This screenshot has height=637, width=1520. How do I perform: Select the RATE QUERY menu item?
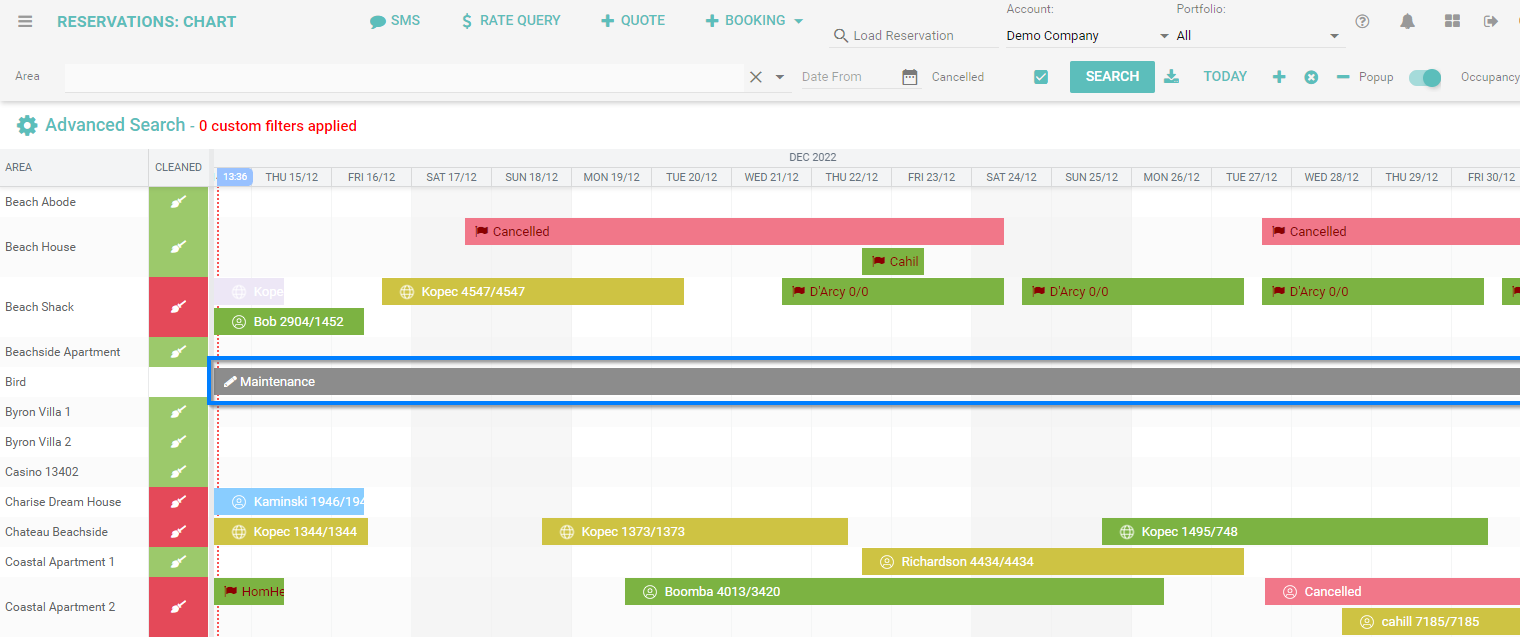511,19
